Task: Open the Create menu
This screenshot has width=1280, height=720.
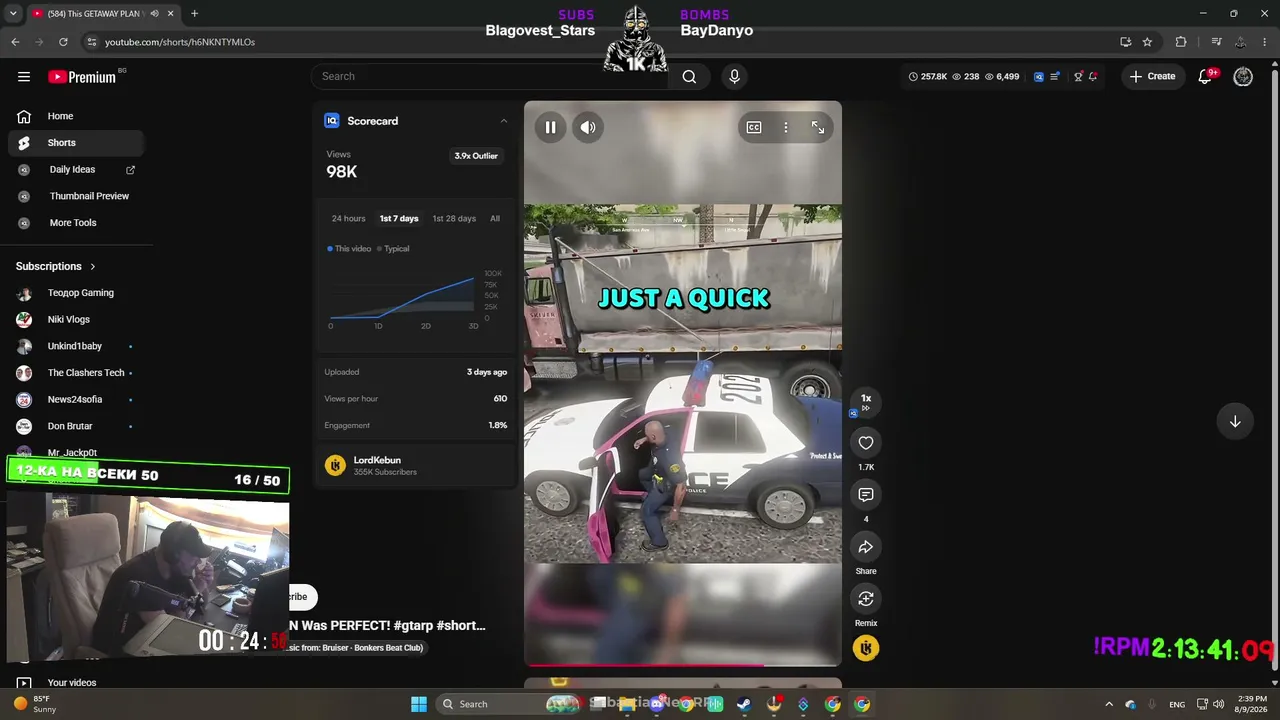Action: (x=1153, y=76)
